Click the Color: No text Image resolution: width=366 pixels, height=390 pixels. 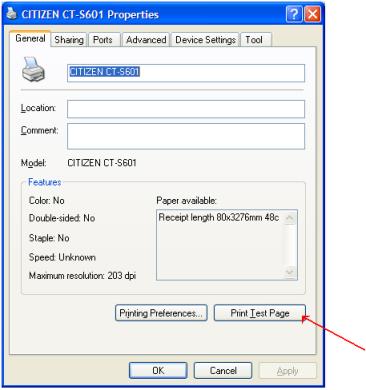click(47, 200)
